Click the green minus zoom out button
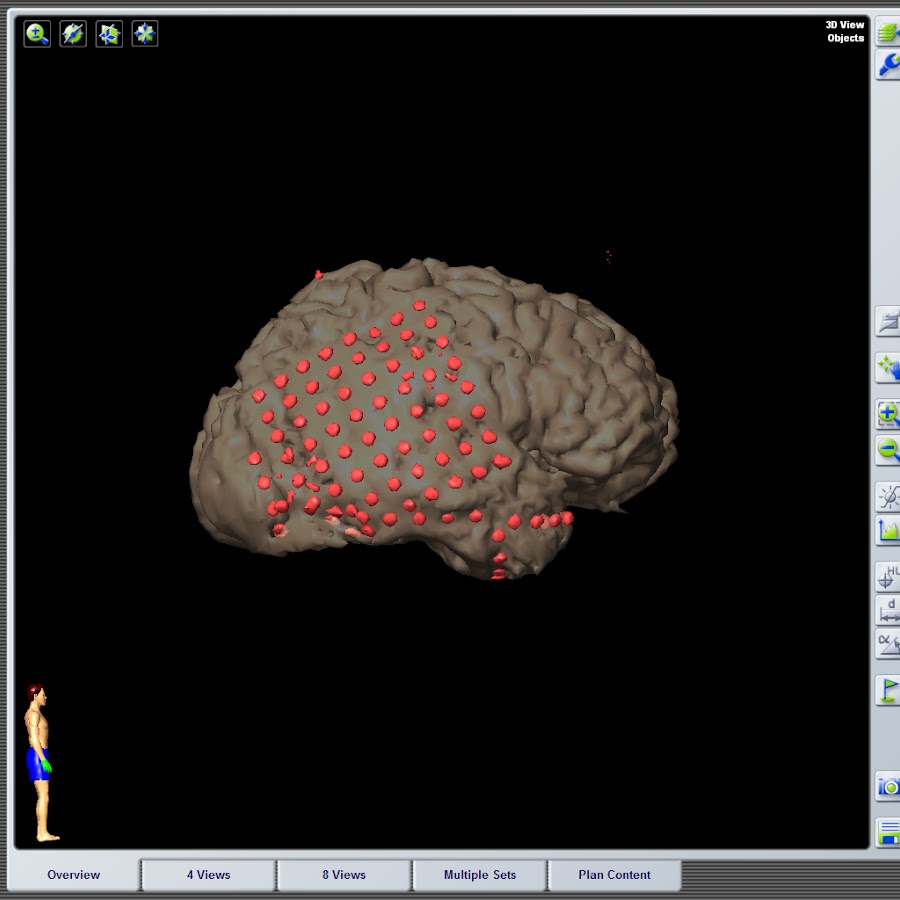The width and height of the screenshot is (900, 900). tap(888, 450)
